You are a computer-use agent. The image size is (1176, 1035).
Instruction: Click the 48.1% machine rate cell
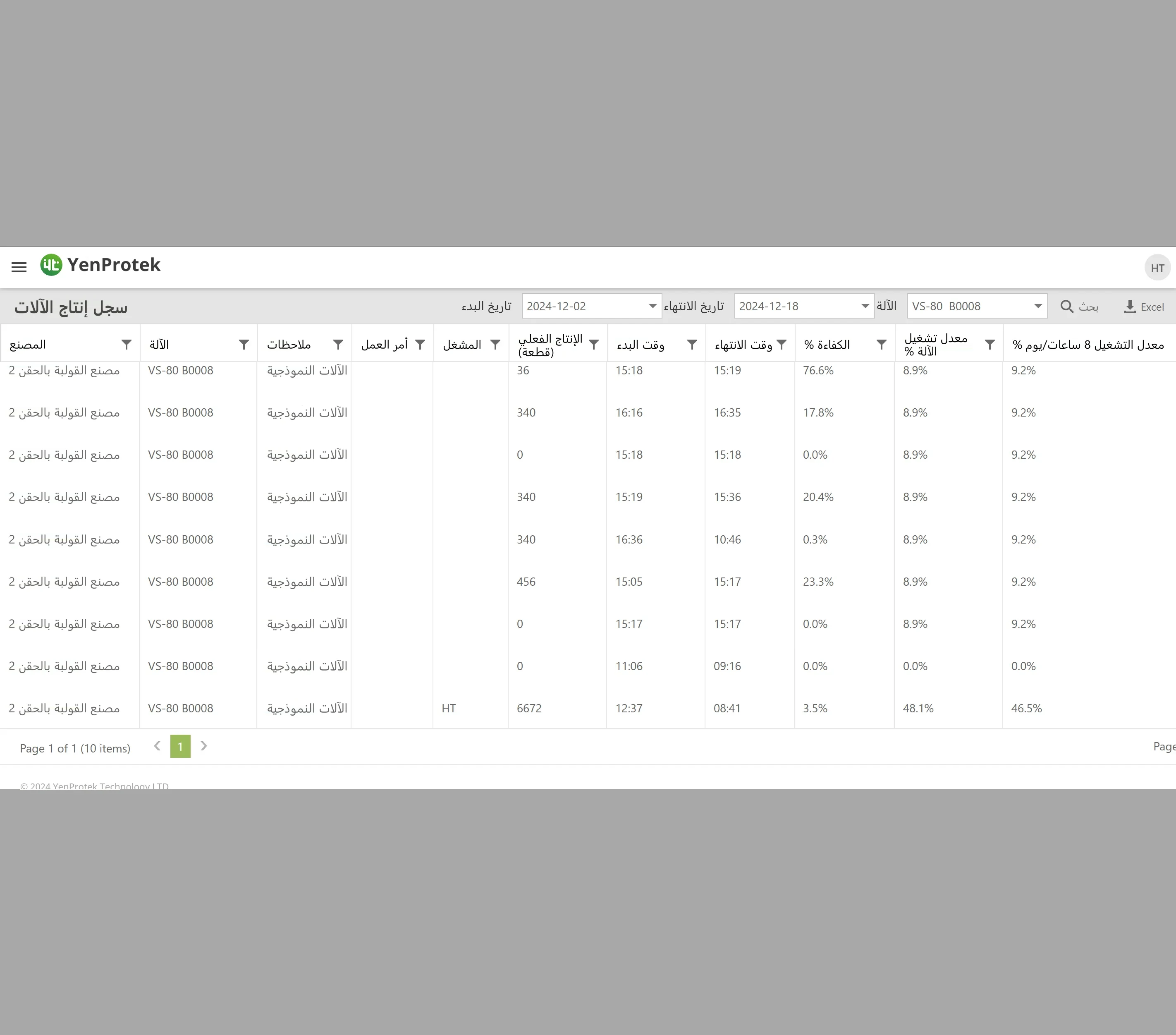click(x=918, y=708)
